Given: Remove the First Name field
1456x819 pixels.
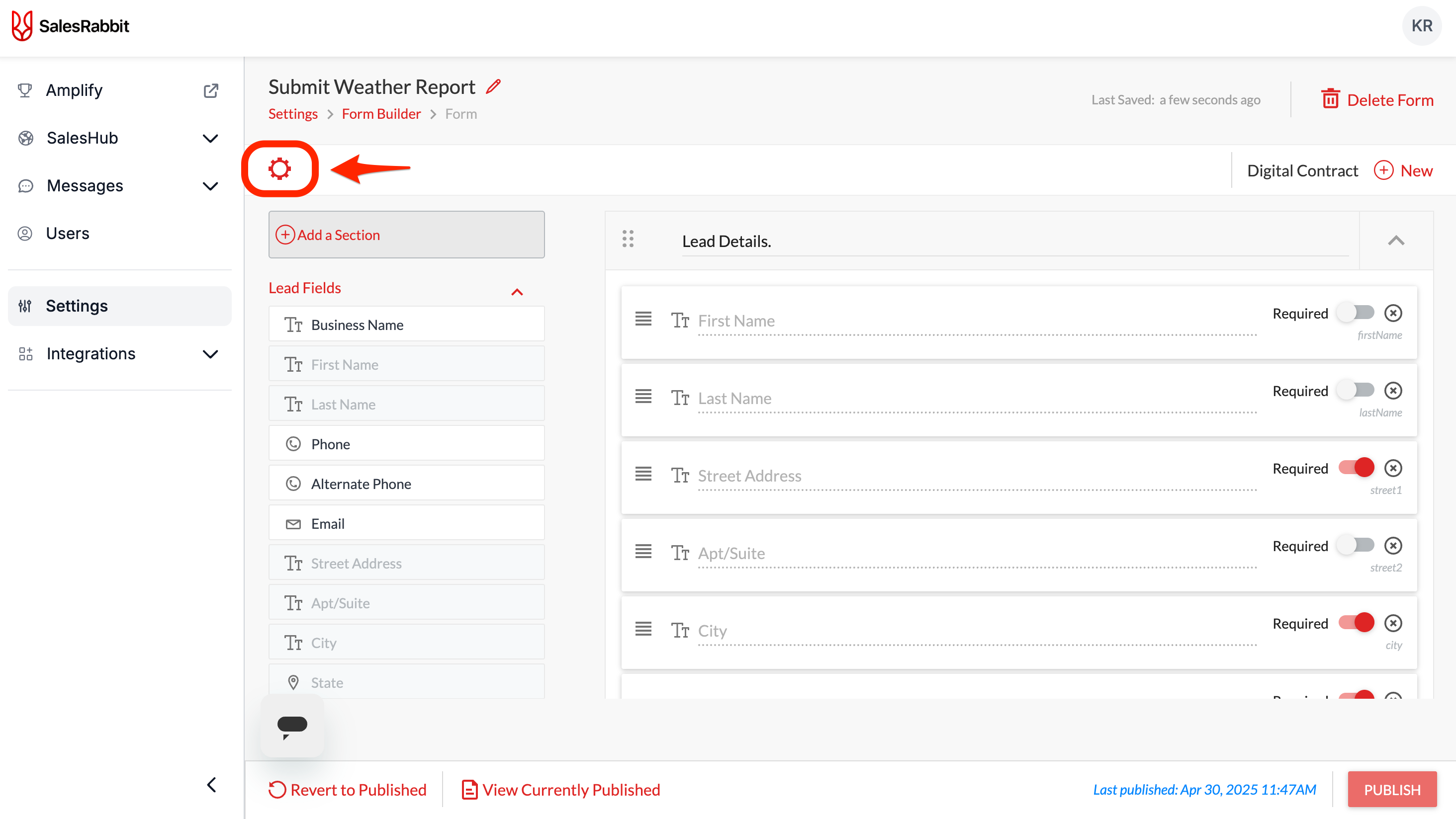Looking at the screenshot, I should tap(1393, 313).
